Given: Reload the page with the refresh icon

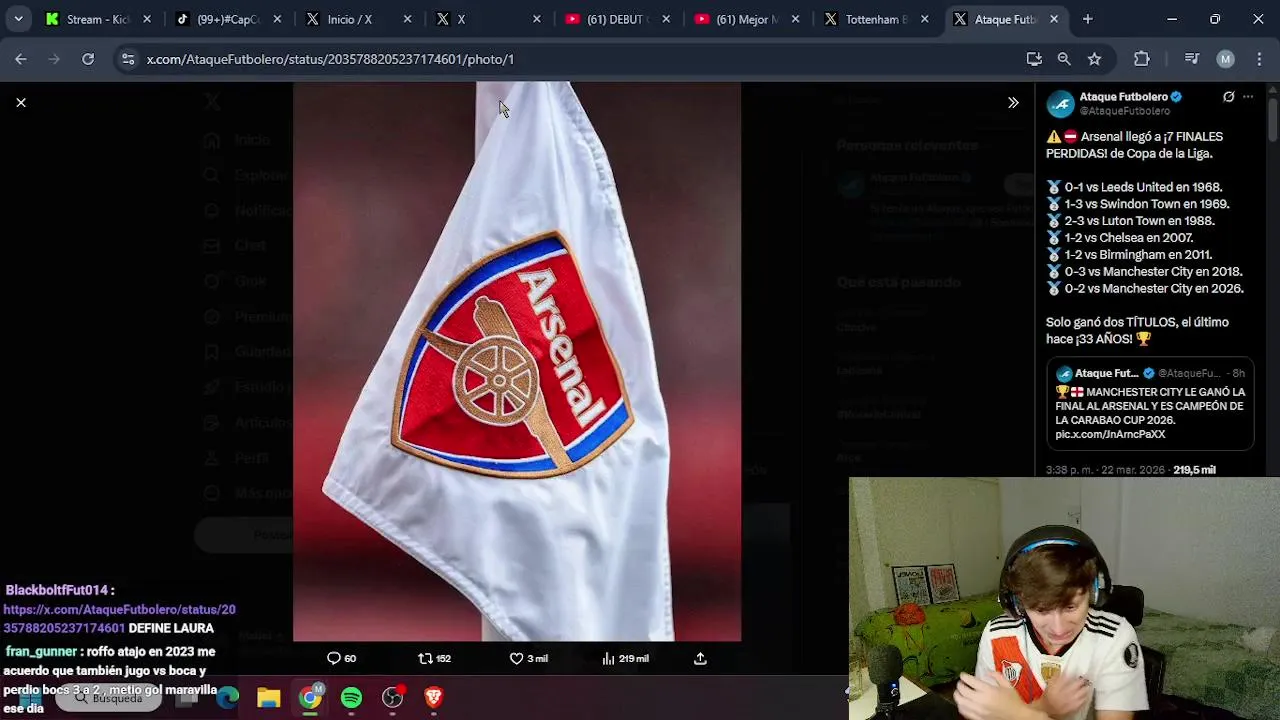Looking at the screenshot, I should (x=88, y=59).
